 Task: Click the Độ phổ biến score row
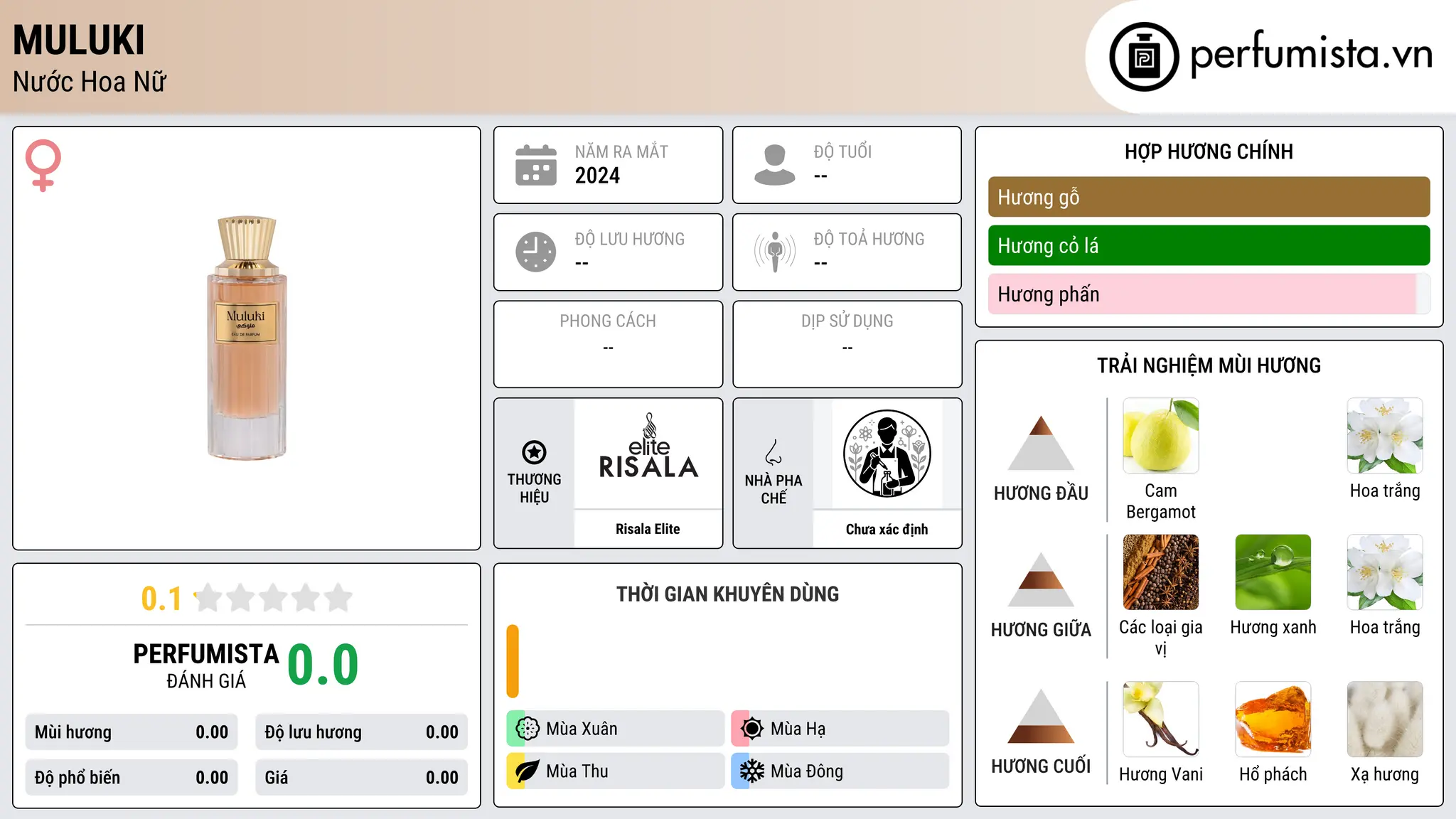(x=132, y=778)
